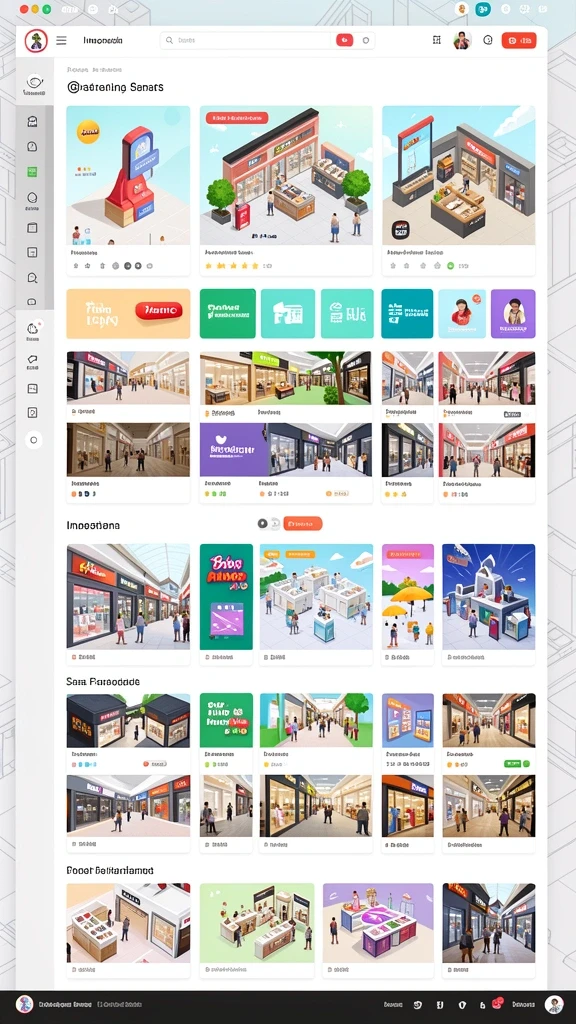The height and width of the screenshot is (1024, 576).
Task: Open the blue starburst building thumbnail
Action: pyautogui.click(x=488, y=596)
